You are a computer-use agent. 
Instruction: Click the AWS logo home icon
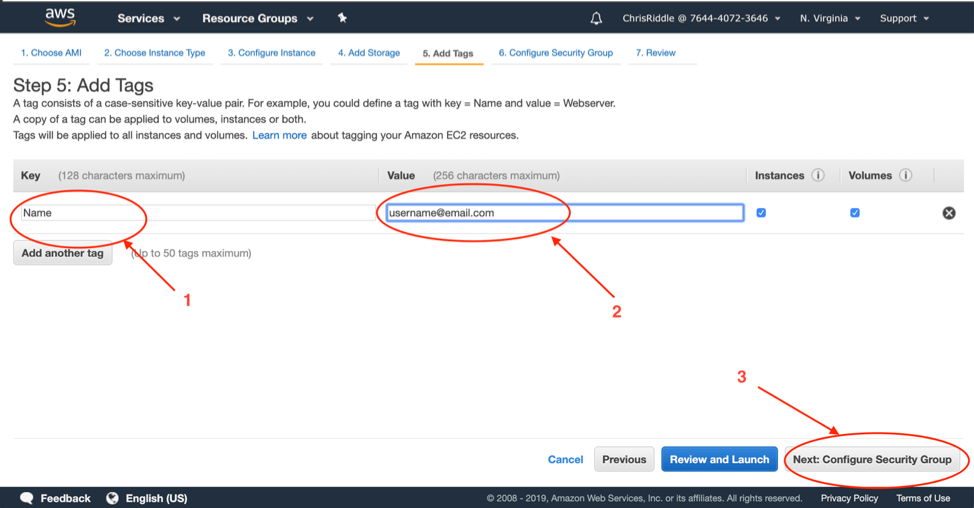click(60, 17)
